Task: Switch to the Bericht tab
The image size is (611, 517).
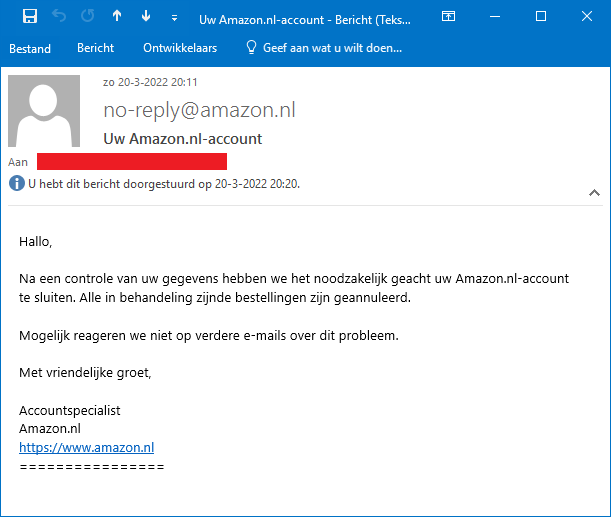Action: click(96, 48)
